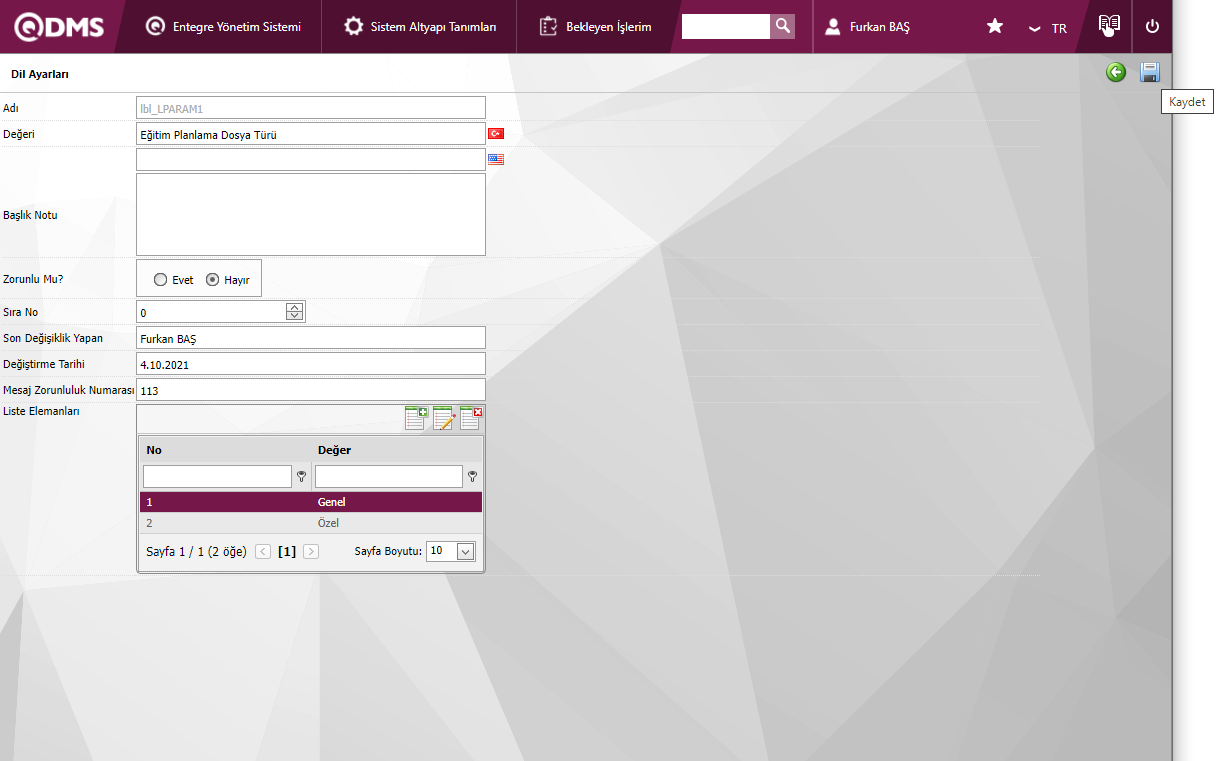The image size is (1218, 761).
Task: Go to previous page arrow
Action: click(x=263, y=551)
